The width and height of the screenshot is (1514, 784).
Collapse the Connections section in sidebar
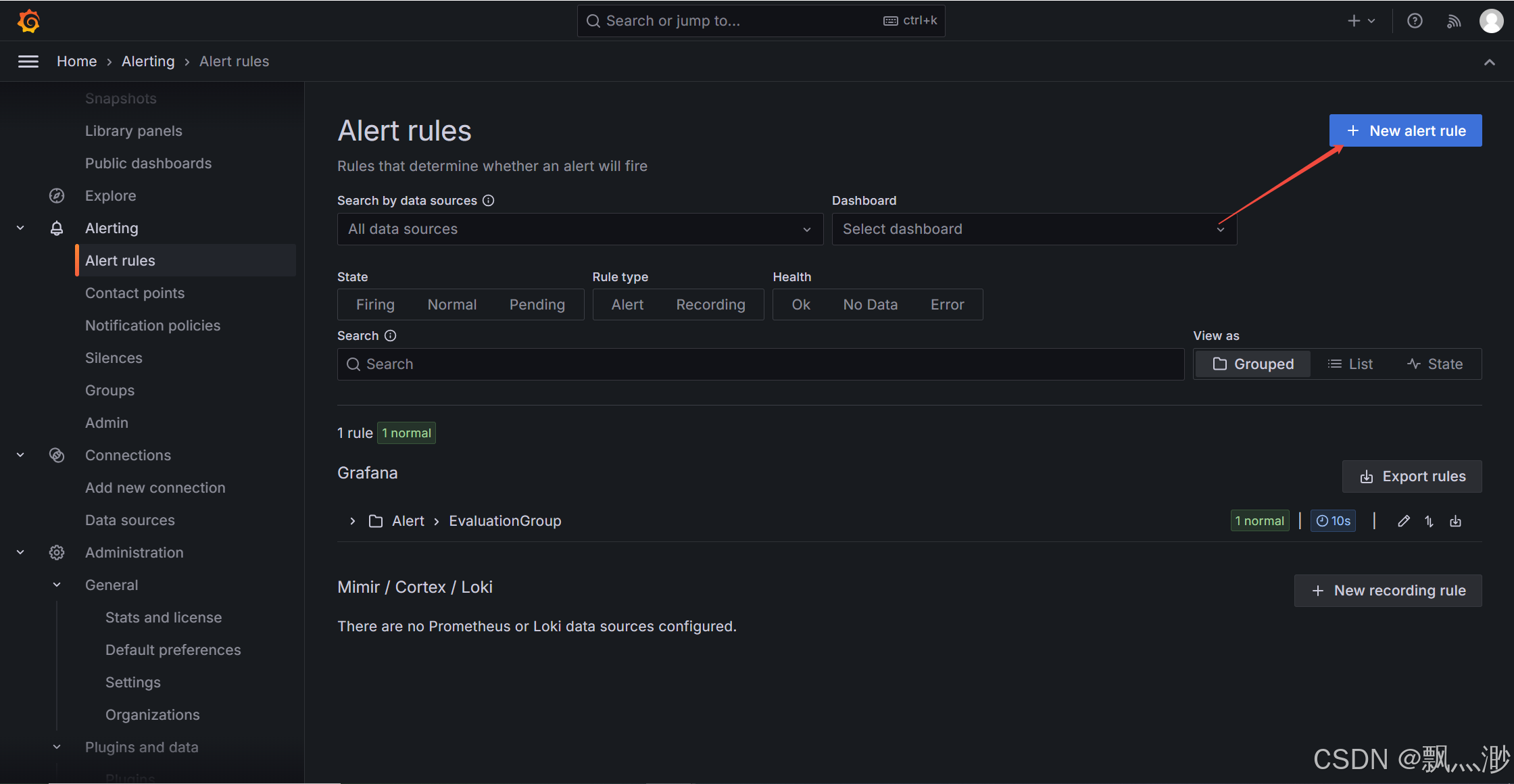(20, 456)
